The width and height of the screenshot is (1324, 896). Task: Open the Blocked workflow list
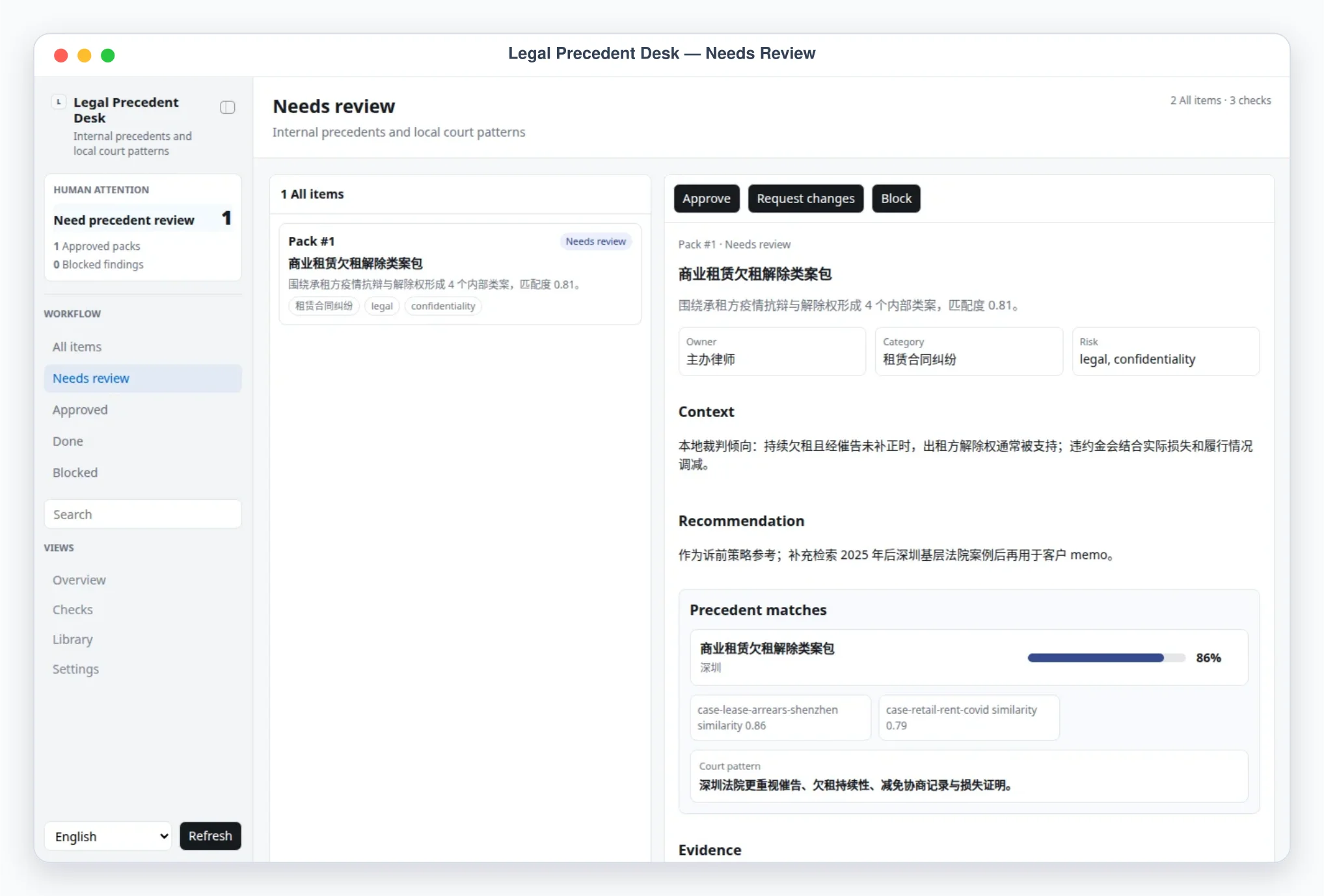point(143,473)
